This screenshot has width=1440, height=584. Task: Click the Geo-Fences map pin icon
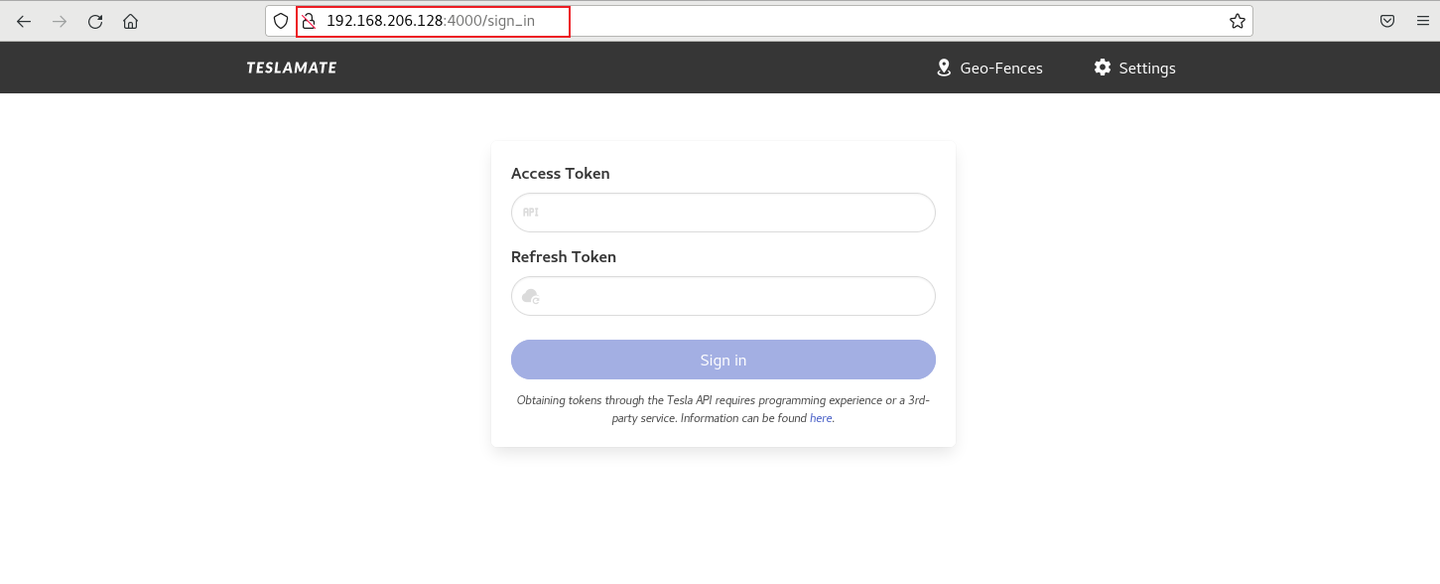click(943, 68)
